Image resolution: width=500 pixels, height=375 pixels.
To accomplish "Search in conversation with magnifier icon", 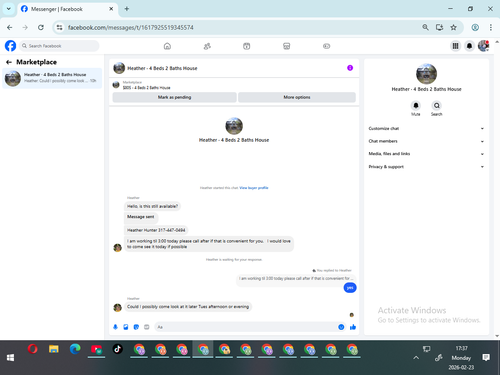I will point(436,106).
